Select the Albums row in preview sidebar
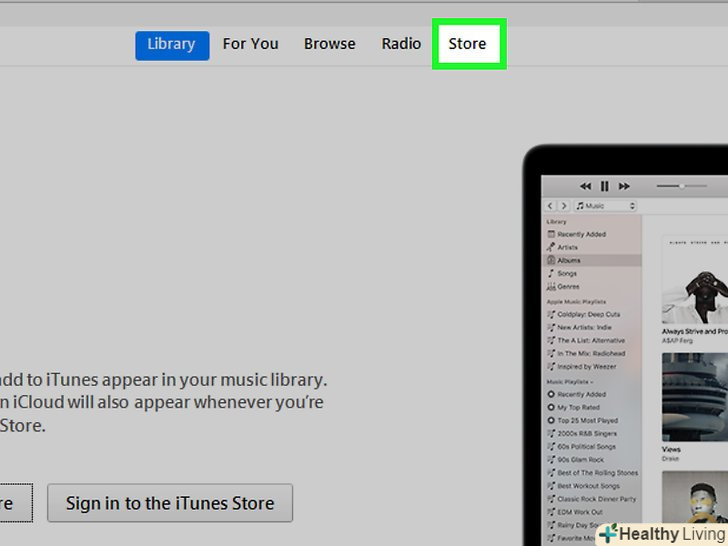The height and width of the screenshot is (546, 728). point(592,260)
